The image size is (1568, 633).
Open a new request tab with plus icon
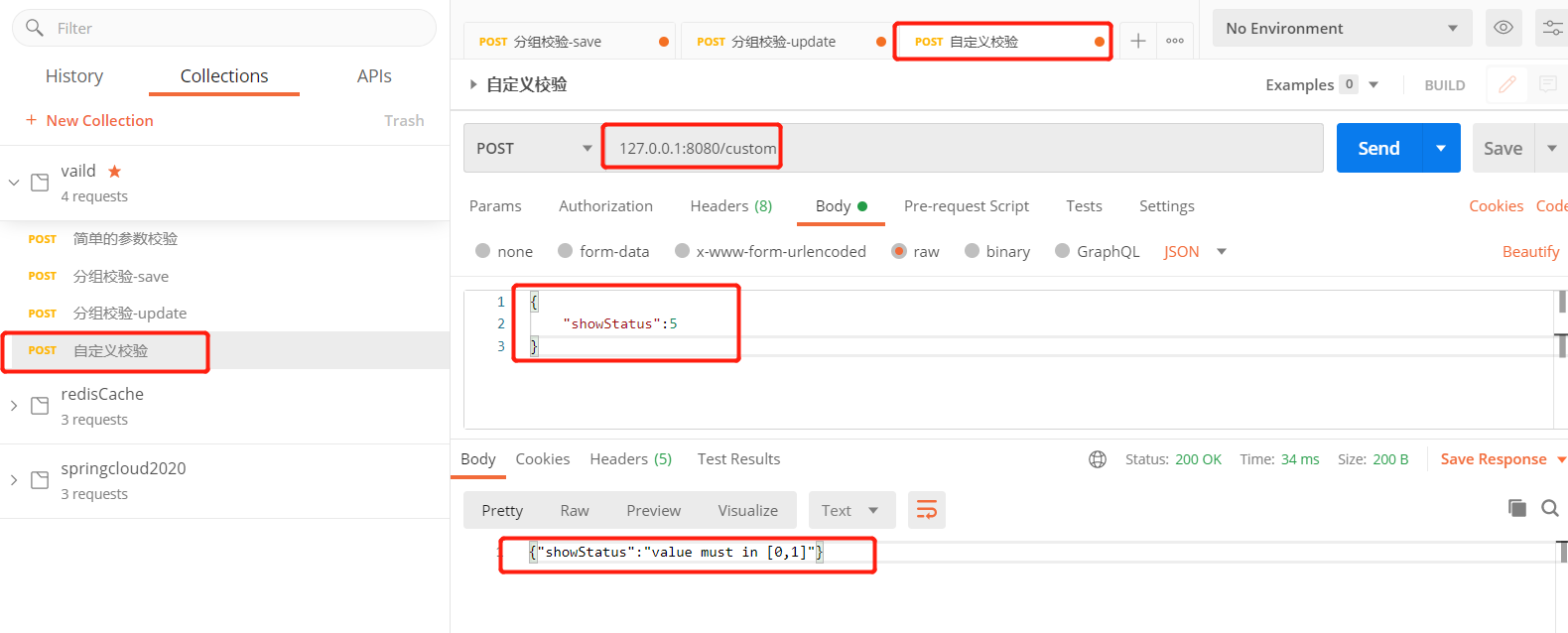click(x=1138, y=41)
